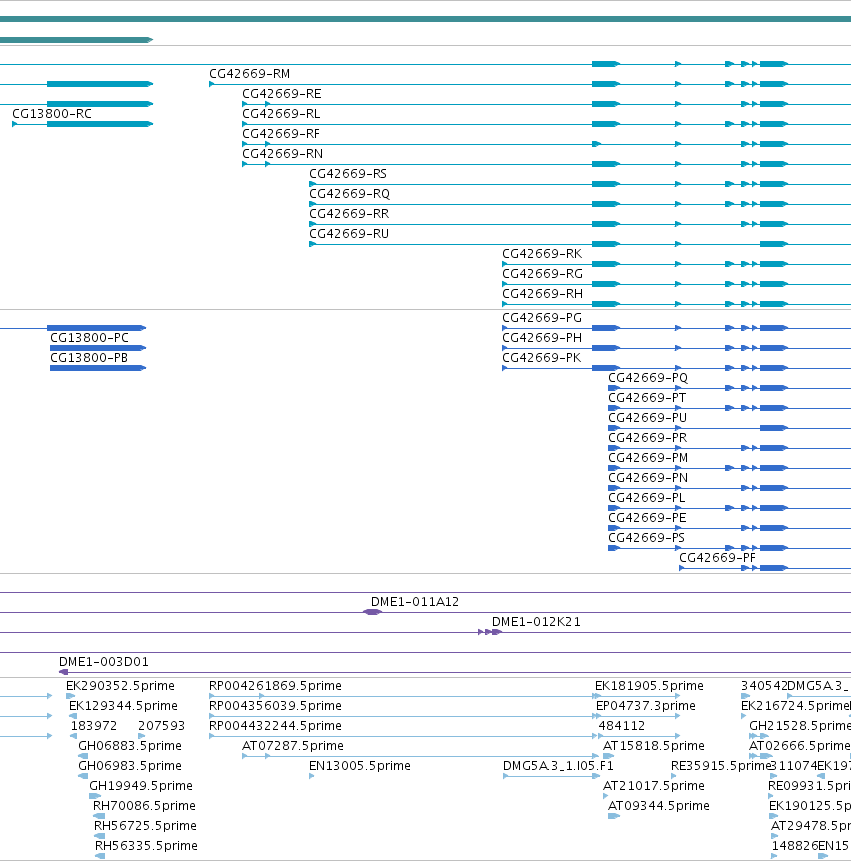Viewport: 851px width, 861px height.
Task: Pick transcript CG42669-RK
Action: pyautogui.click(x=542, y=254)
